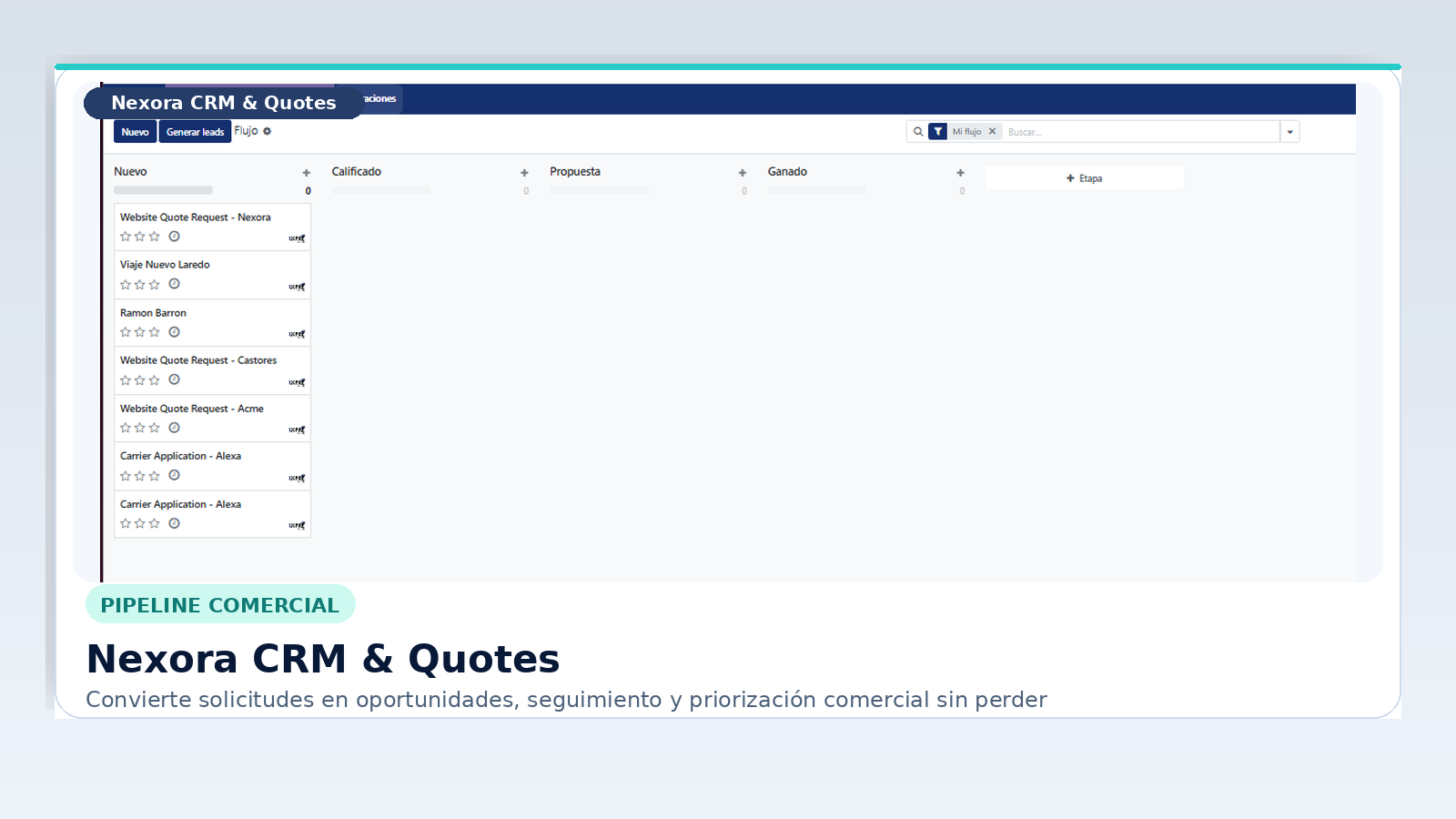Set first priority star on Website Quote Request - Nexora

[126, 237]
